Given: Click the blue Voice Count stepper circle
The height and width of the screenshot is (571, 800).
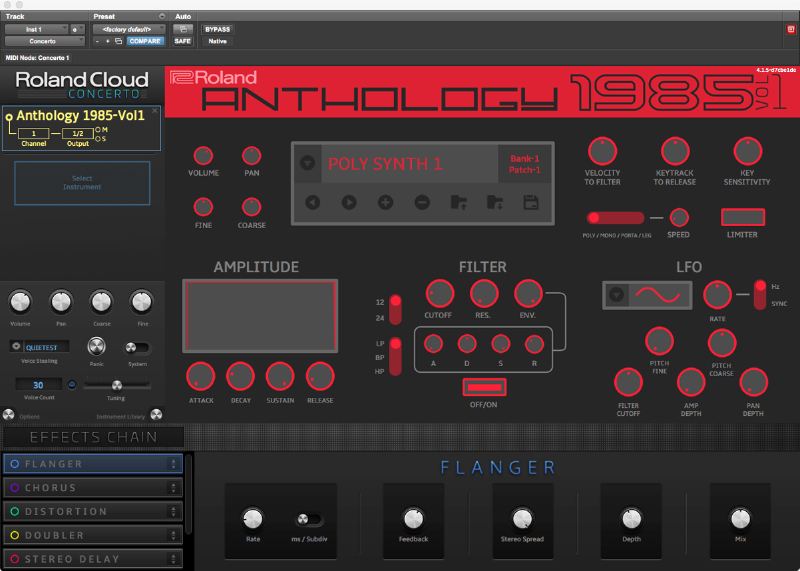Looking at the screenshot, I should pyautogui.click(x=72, y=385).
